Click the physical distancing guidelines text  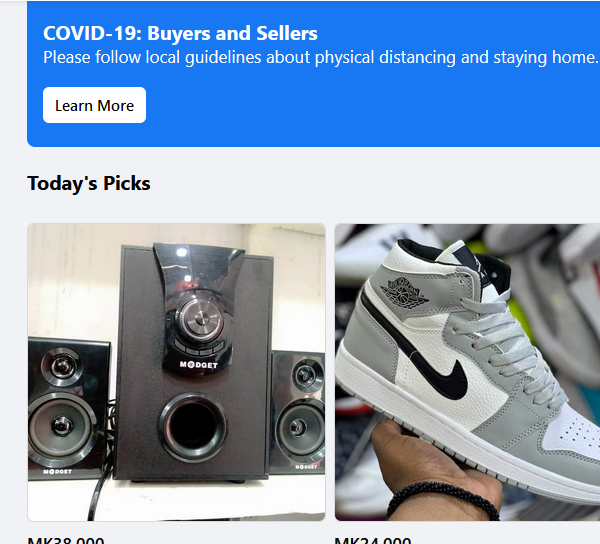tap(321, 58)
